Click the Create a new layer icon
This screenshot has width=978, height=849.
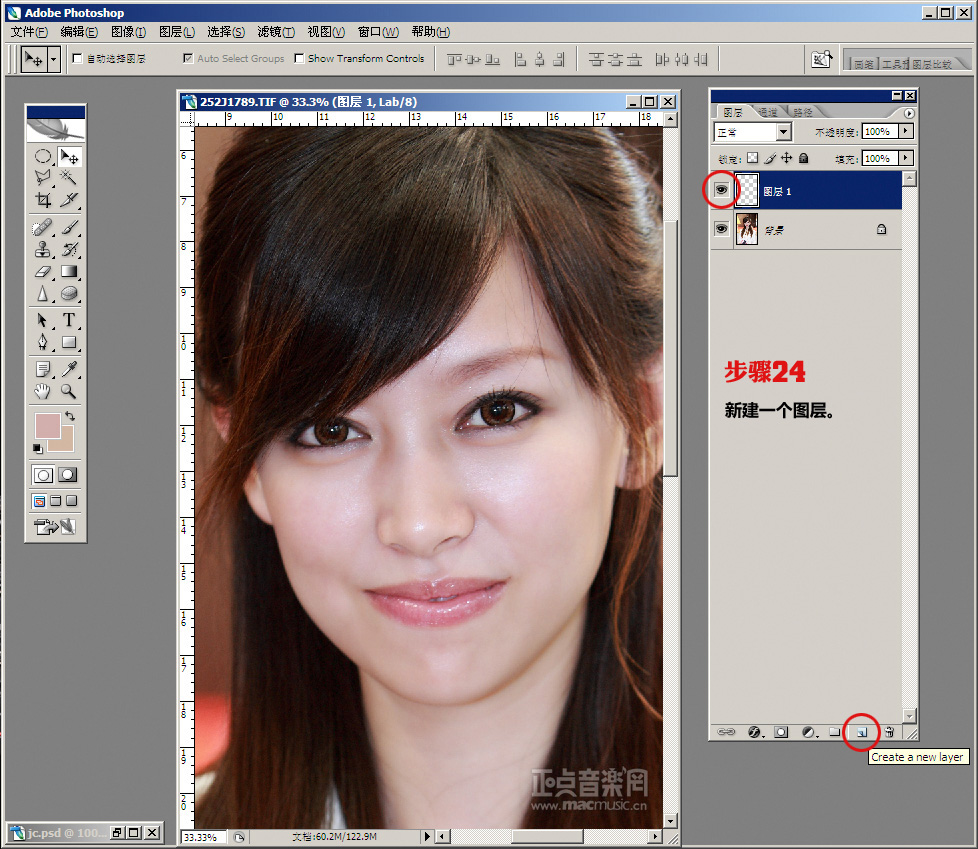coord(861,732)
